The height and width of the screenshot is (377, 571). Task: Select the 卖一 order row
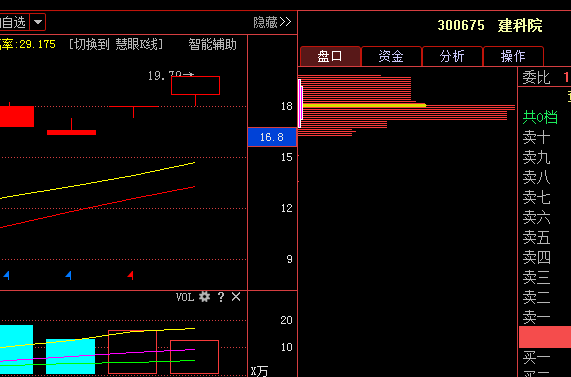(545, 318)
